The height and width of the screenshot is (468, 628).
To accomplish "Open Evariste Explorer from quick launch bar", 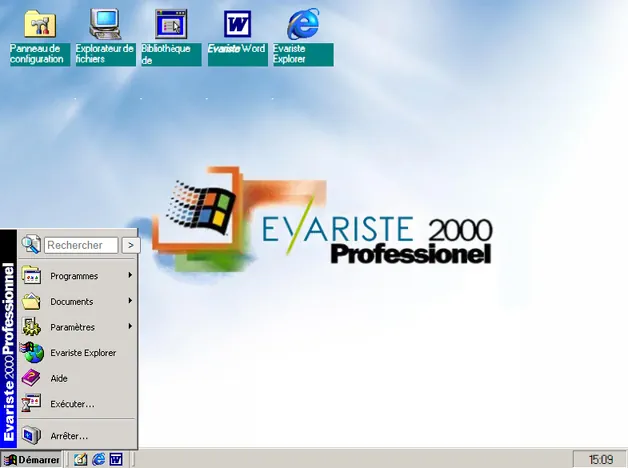I will click(x=98, y=459).
